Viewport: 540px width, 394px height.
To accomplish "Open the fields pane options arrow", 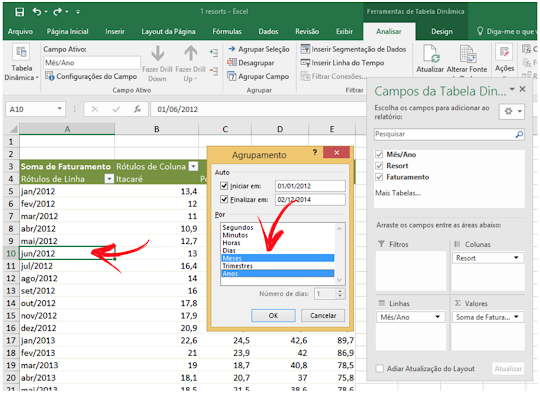I will point(512,89).
